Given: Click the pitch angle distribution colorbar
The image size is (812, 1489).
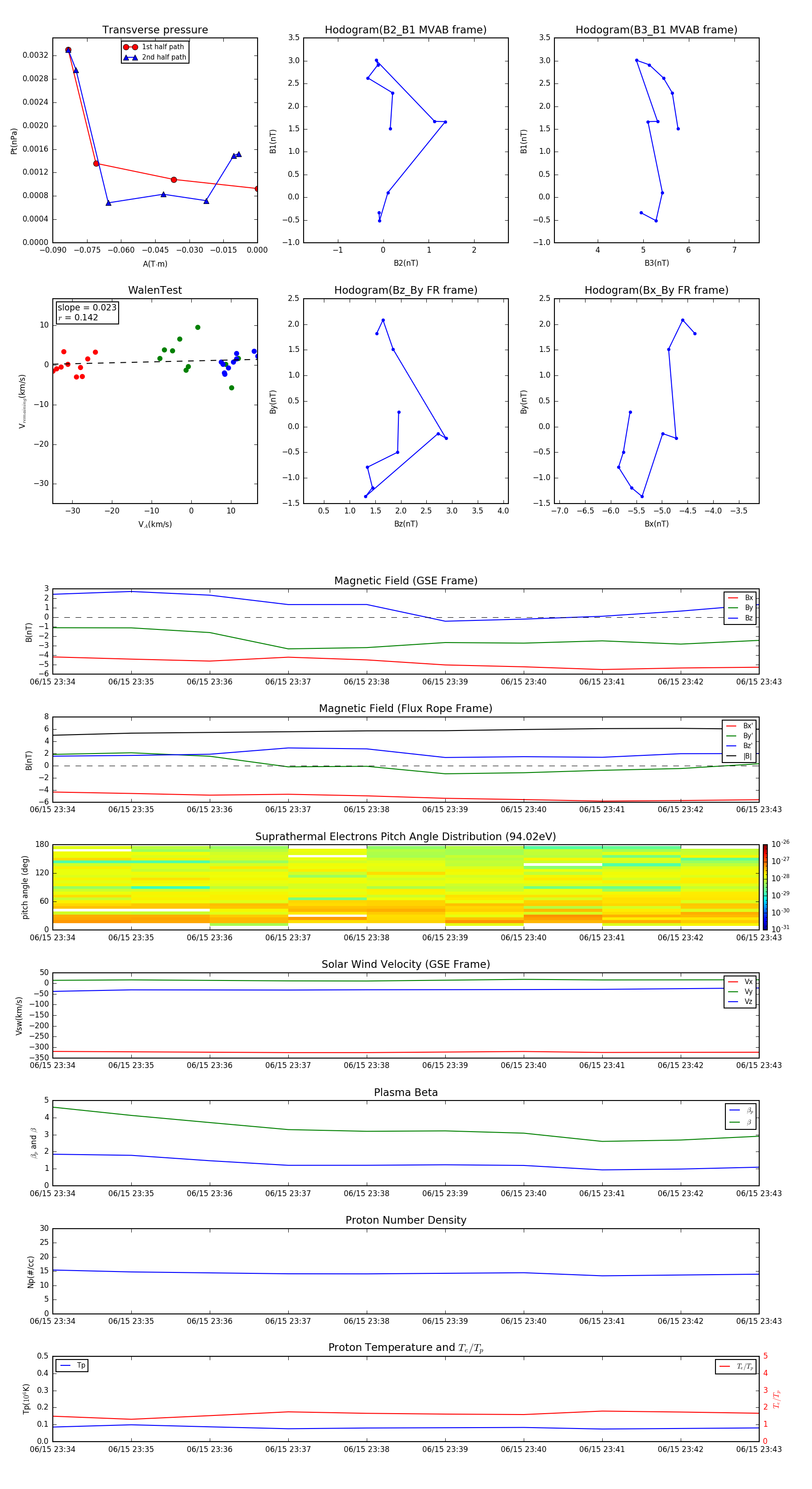Looking at the screenshot, I should pos(765,887).
